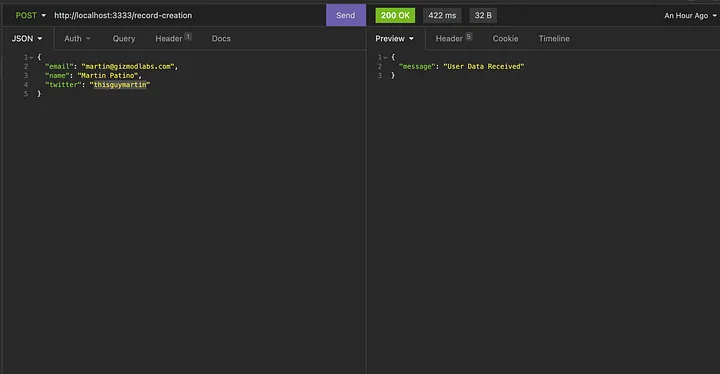Screen dimensions: 720x374
Task: Open the Docs tab
Action: (x=221, y=39)
